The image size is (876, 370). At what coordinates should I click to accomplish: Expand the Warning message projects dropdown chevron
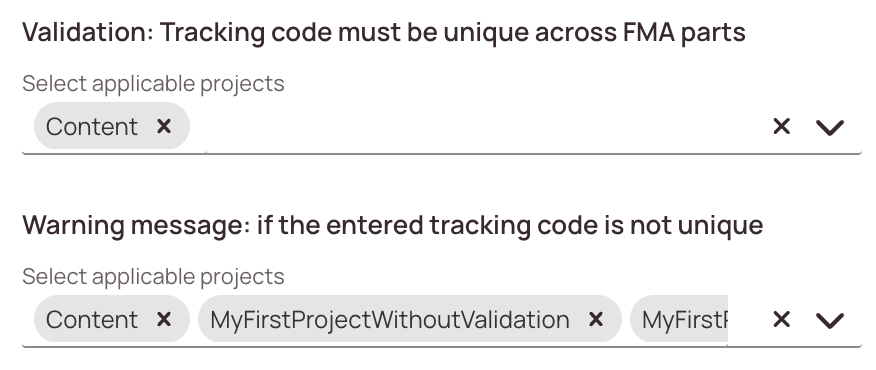(830, 321)
